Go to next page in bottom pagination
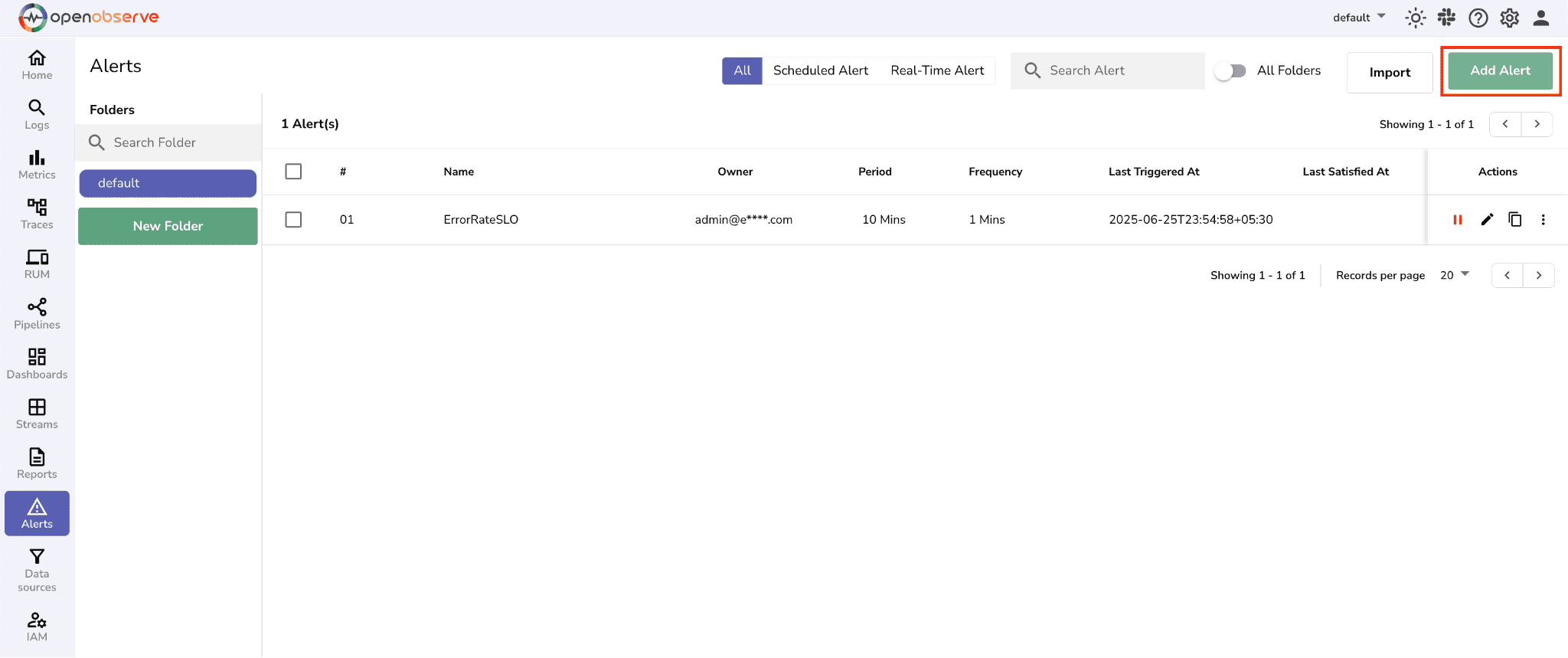The width and height of the screenshot is (1568, 658). tap(1539, 275)
